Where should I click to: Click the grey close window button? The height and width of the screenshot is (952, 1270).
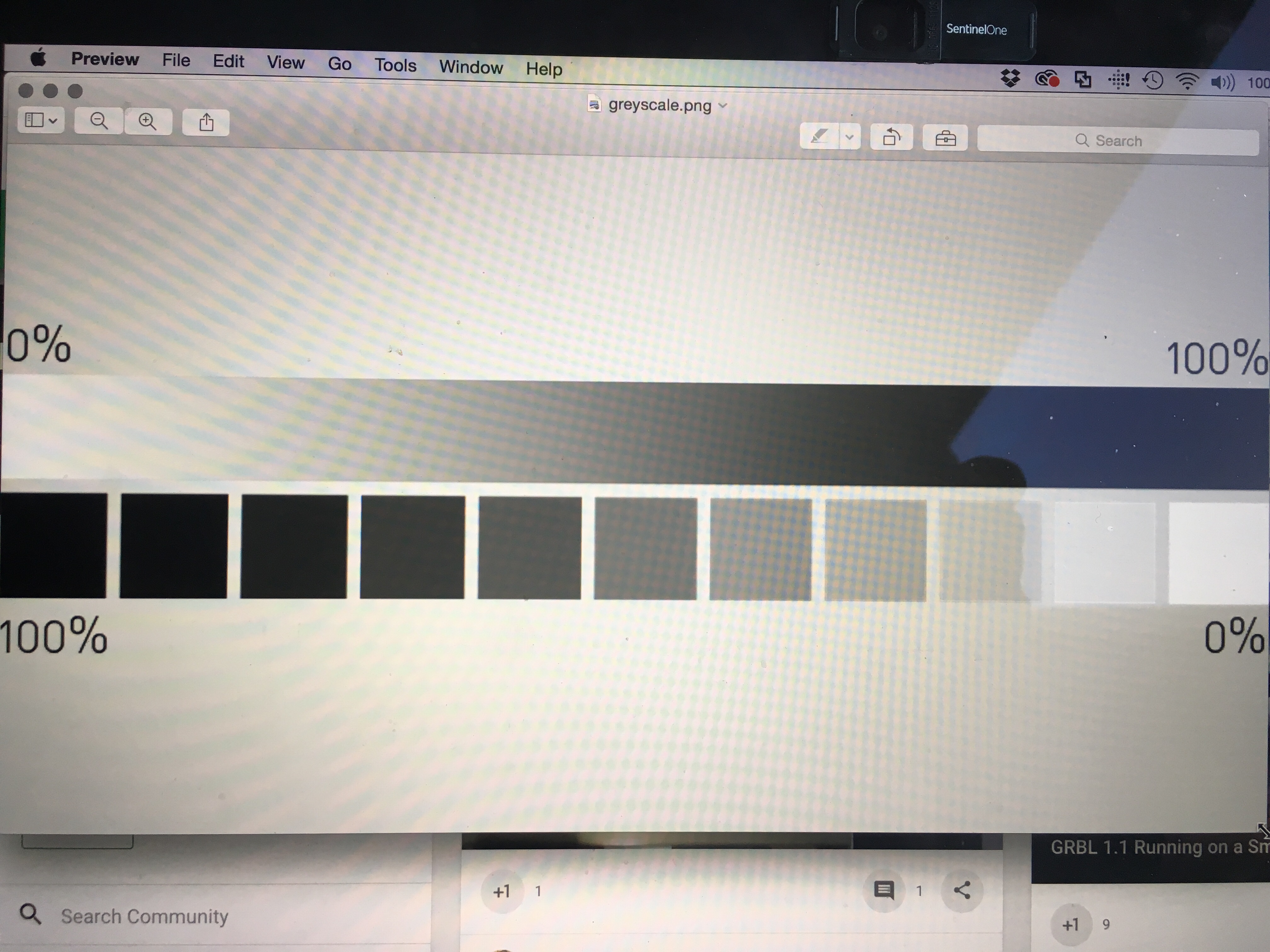pyautogui.click(x=26, y=91)
